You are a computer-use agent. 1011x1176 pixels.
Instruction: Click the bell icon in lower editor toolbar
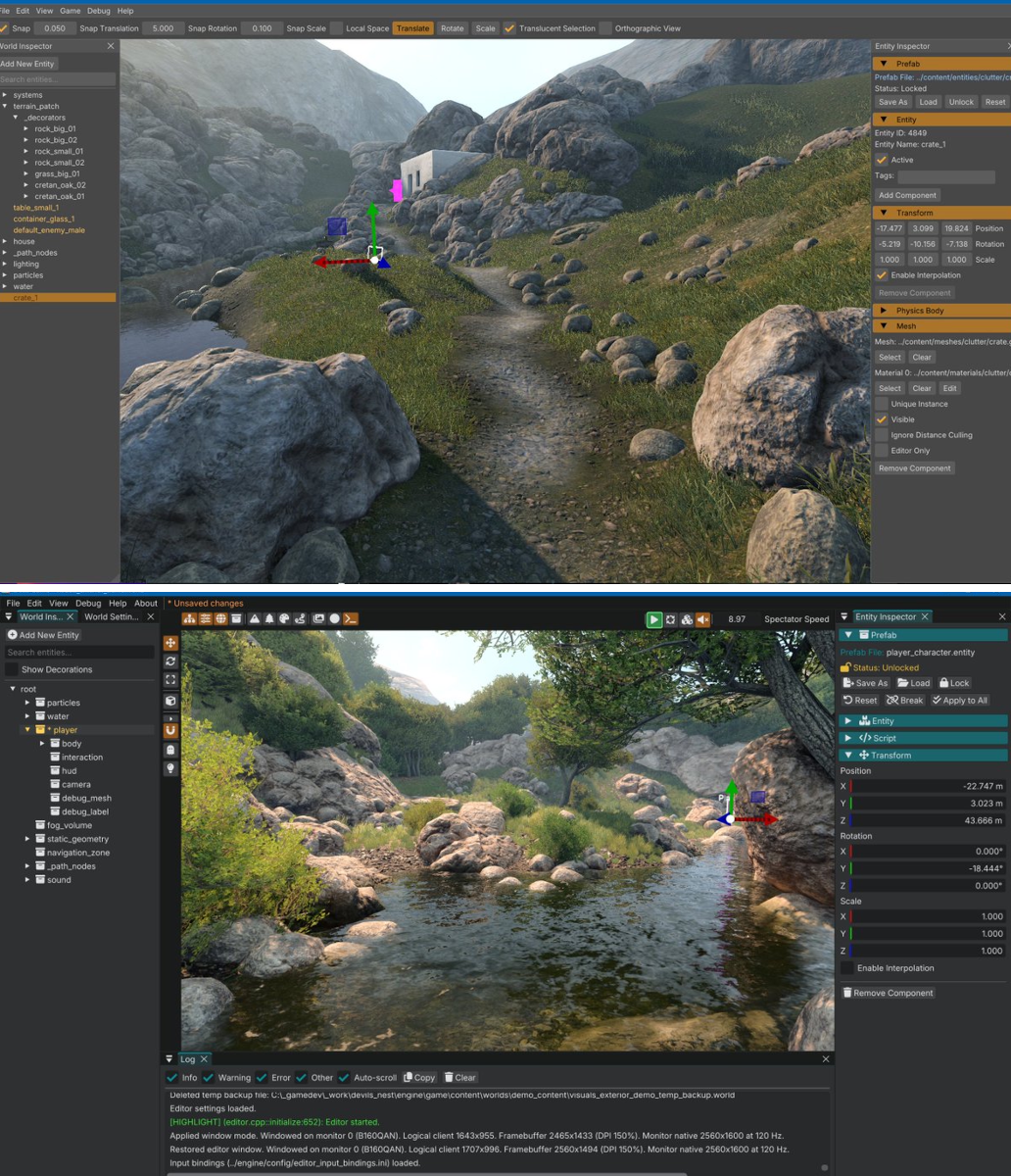(x=269, y=618)
